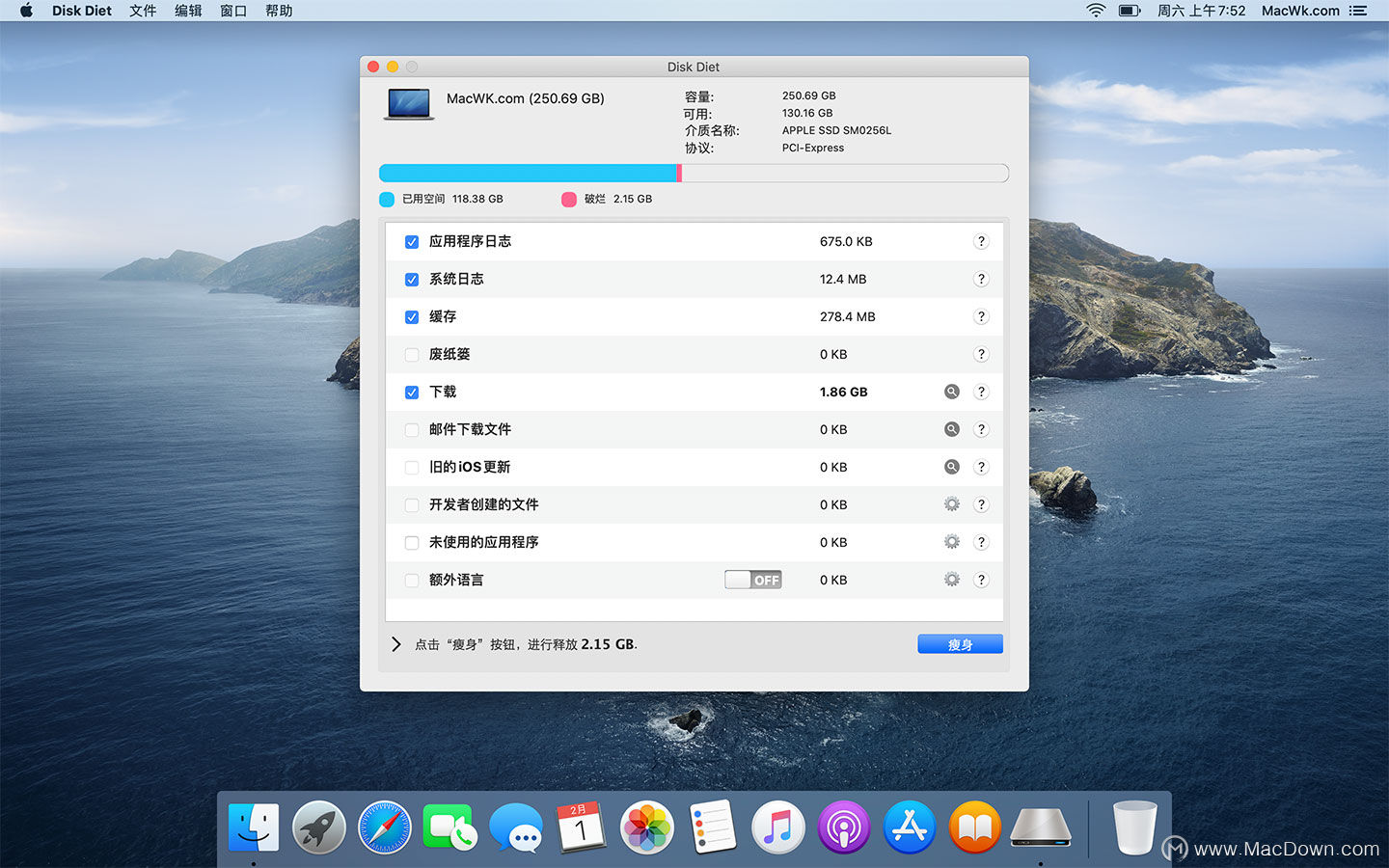
Task: Open Books app from the Dock
Action: click(975, 827)
